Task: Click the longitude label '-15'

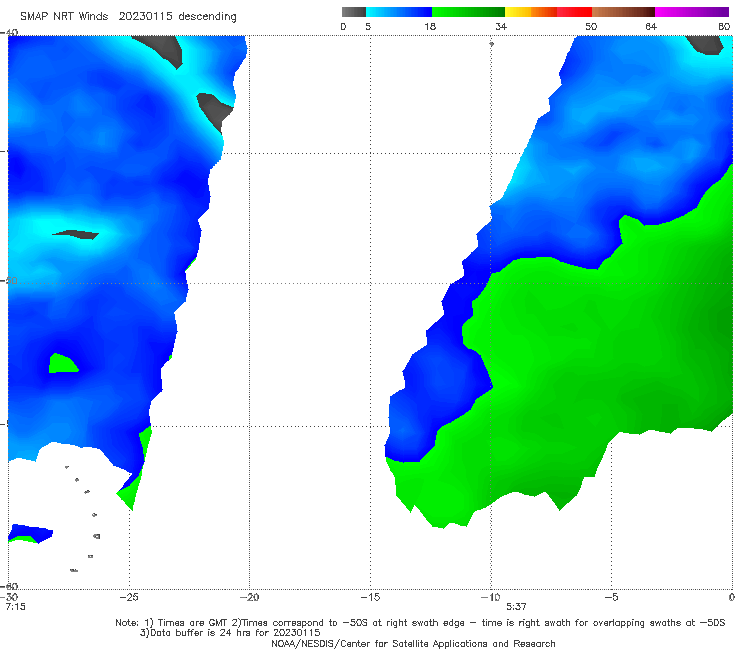Action: pos(370,597)
